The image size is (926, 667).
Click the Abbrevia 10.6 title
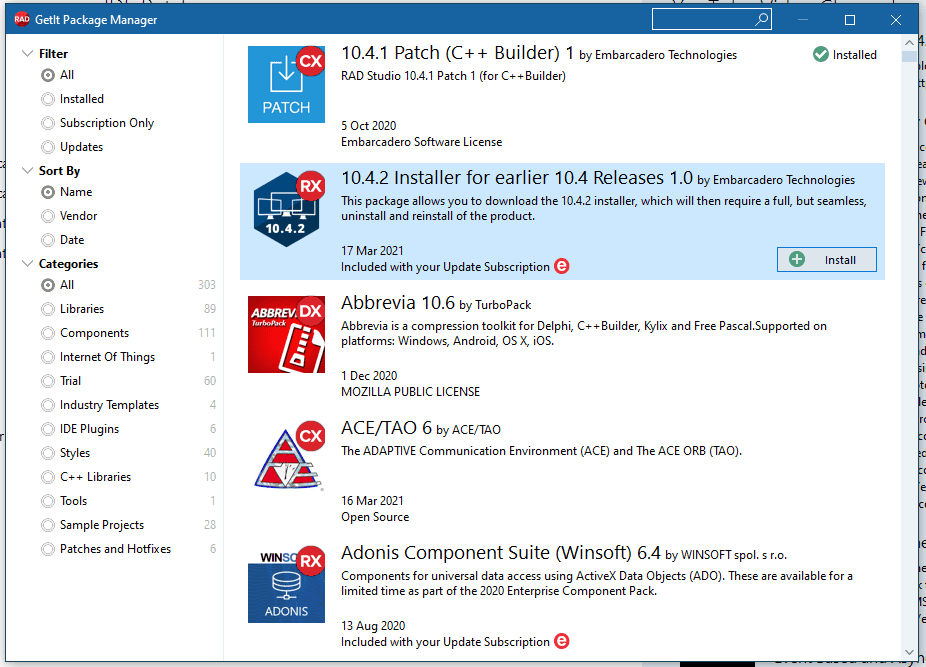pos(398,303)
